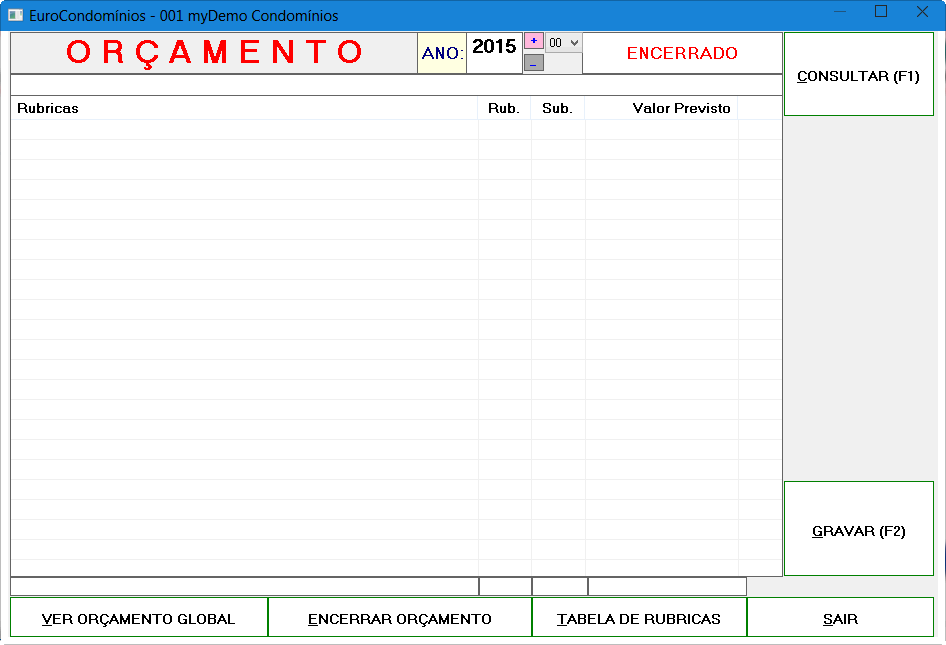946x645 pixels.
Task: Click the pink plus button to increase year
Action: tap(534, 41)
